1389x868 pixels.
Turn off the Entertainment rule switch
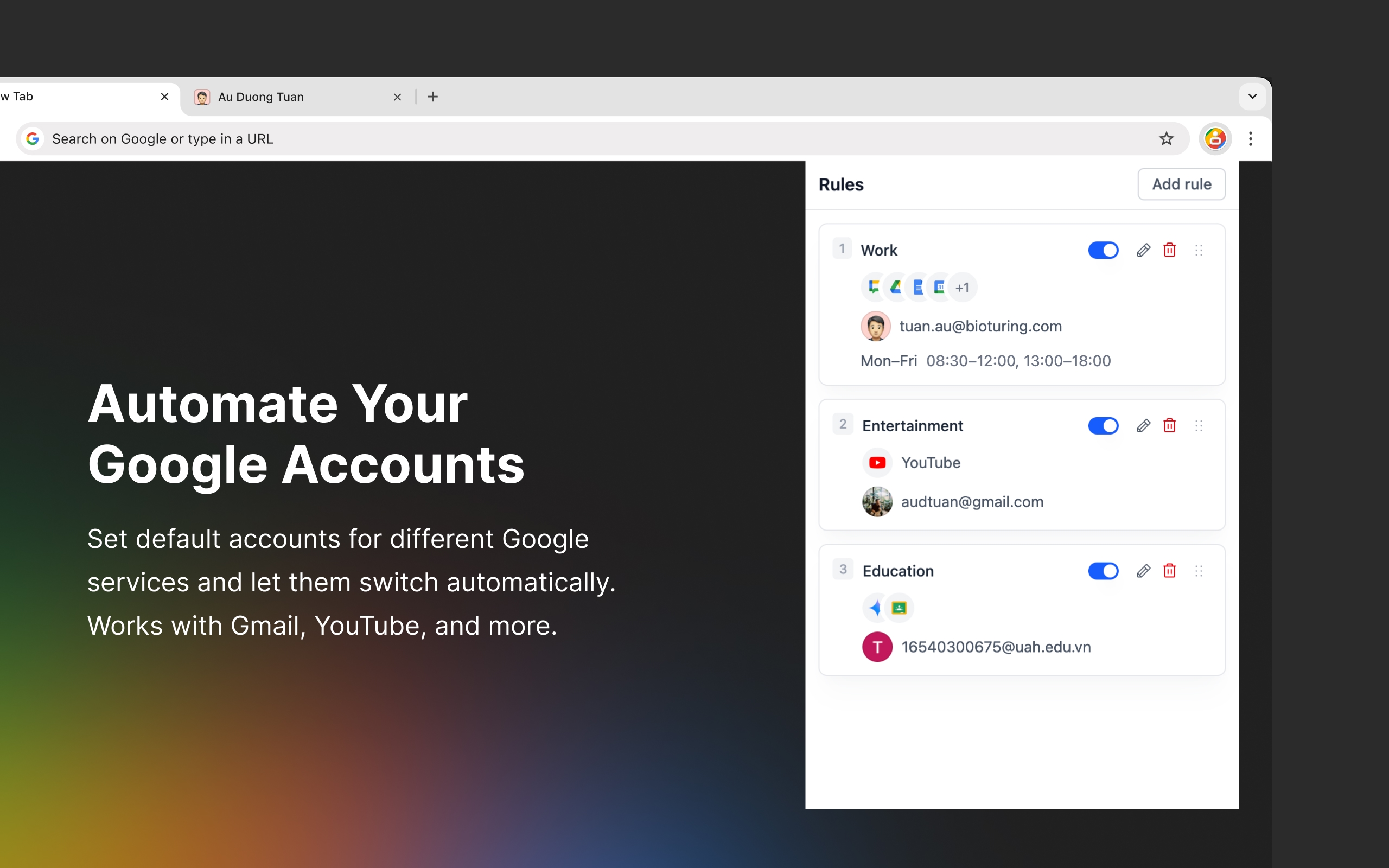1103,426
